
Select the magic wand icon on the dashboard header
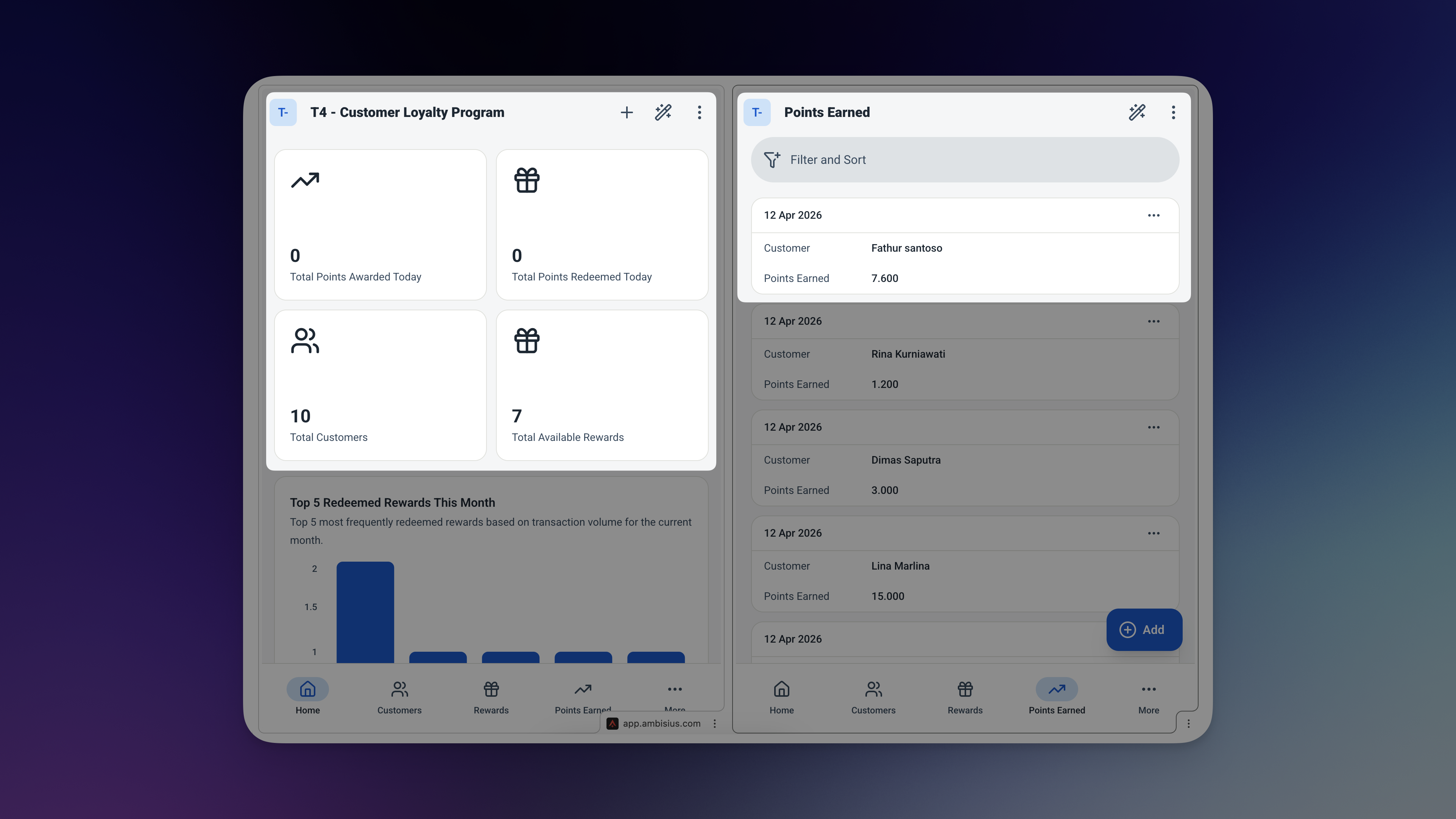click(x=663, y=112)
